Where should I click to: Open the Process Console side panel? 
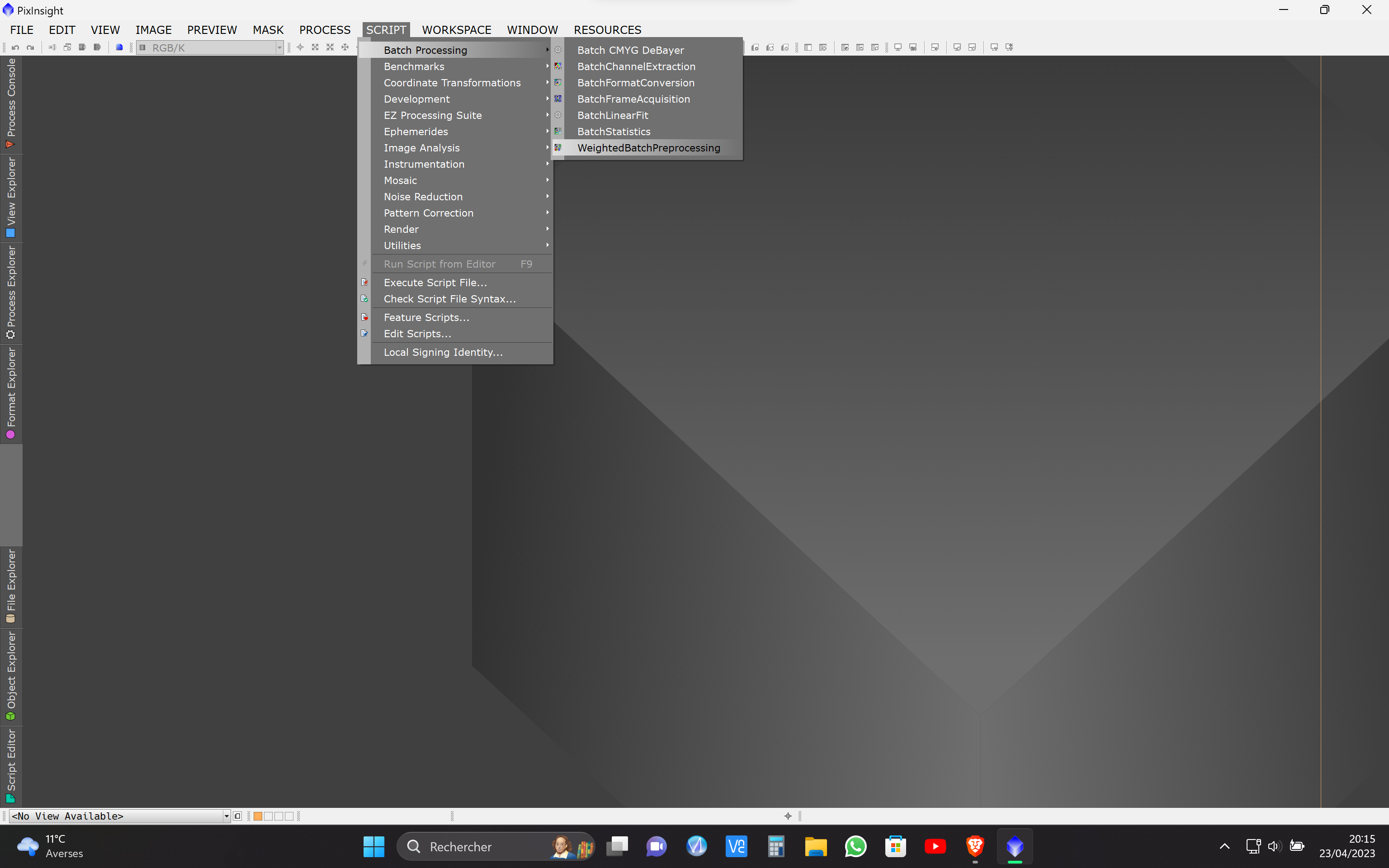click(x=11, y=104)
